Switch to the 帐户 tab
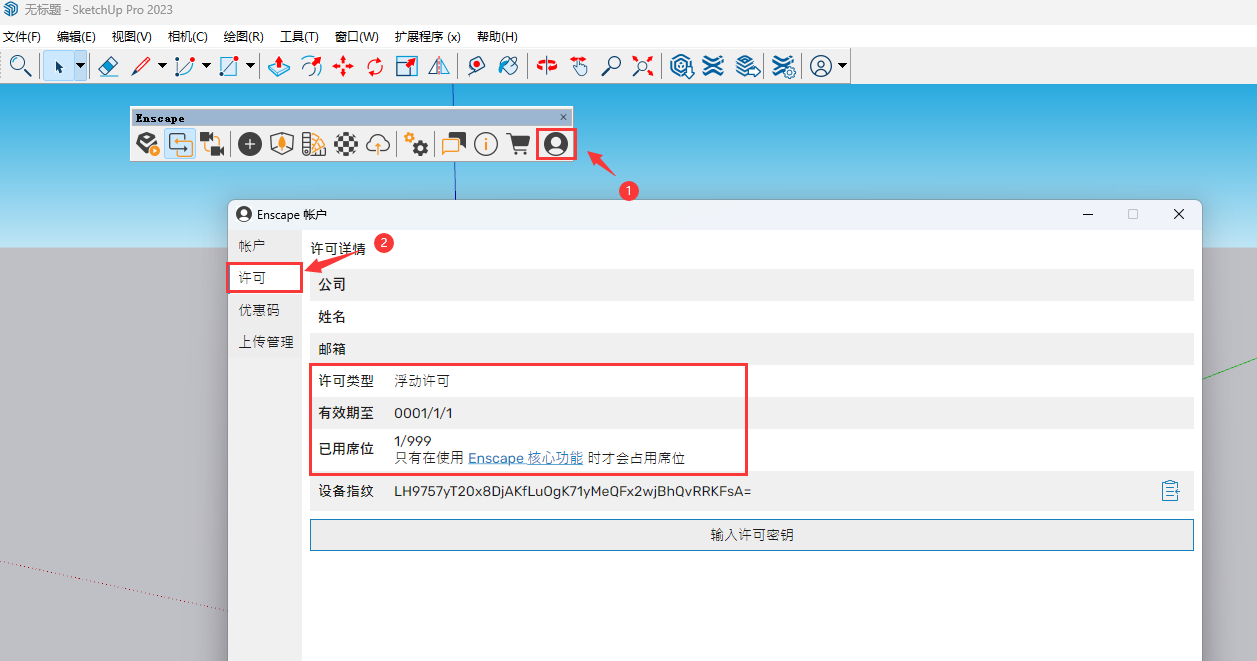Viewport: 1257px width, 661px height. tap(265, 246)
